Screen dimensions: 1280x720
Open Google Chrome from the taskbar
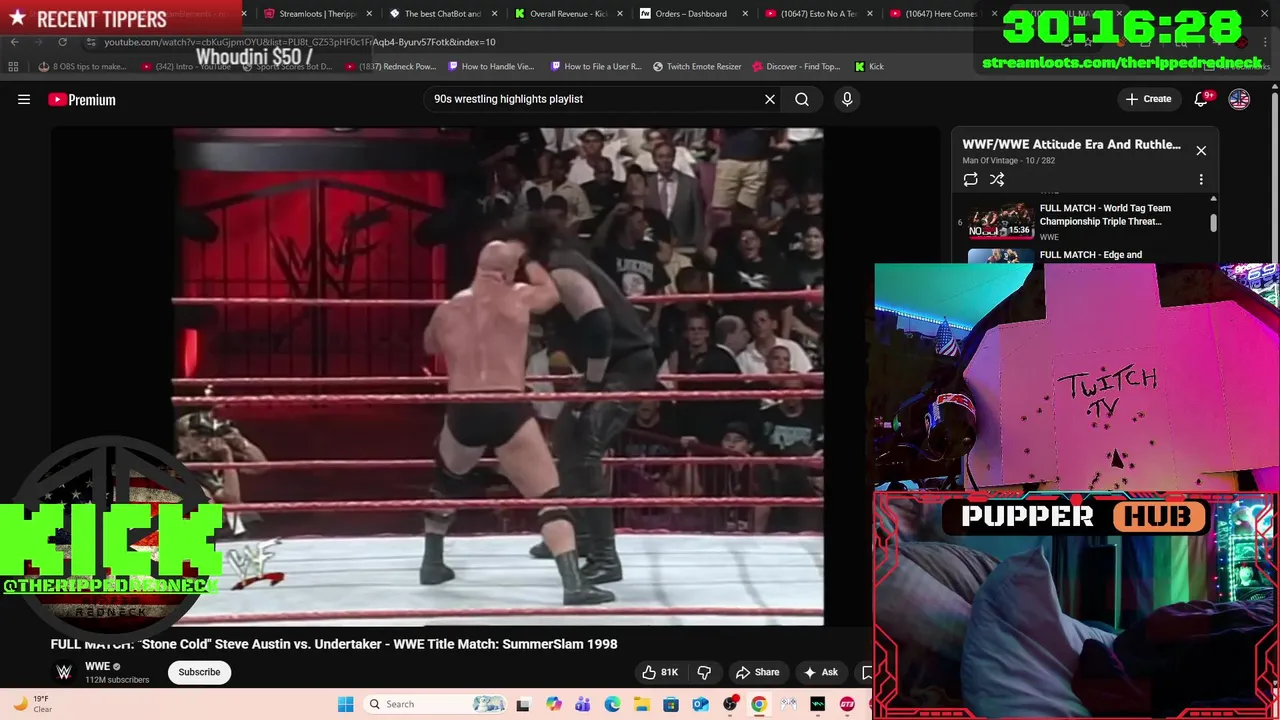point(759,704)
